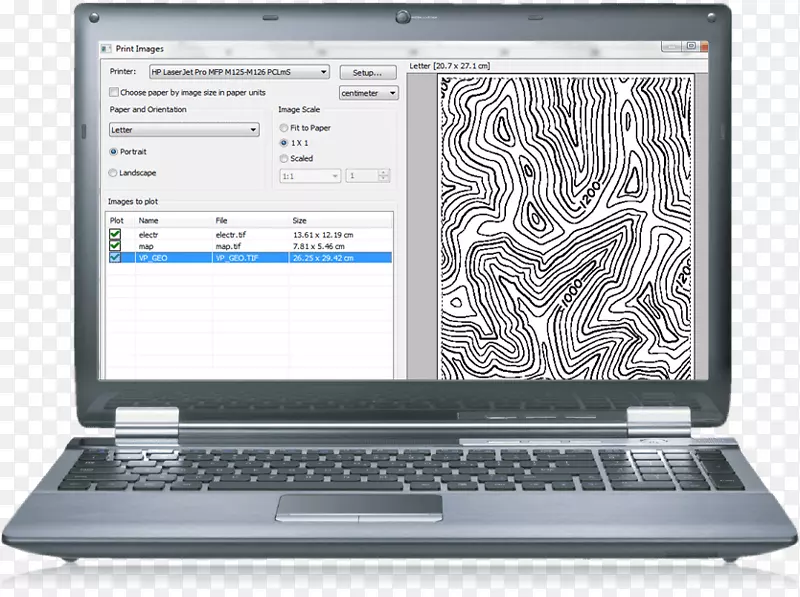Expand the Letter paper size dropdown
Viewport: 800px width, 597px height.
point(184,129)
